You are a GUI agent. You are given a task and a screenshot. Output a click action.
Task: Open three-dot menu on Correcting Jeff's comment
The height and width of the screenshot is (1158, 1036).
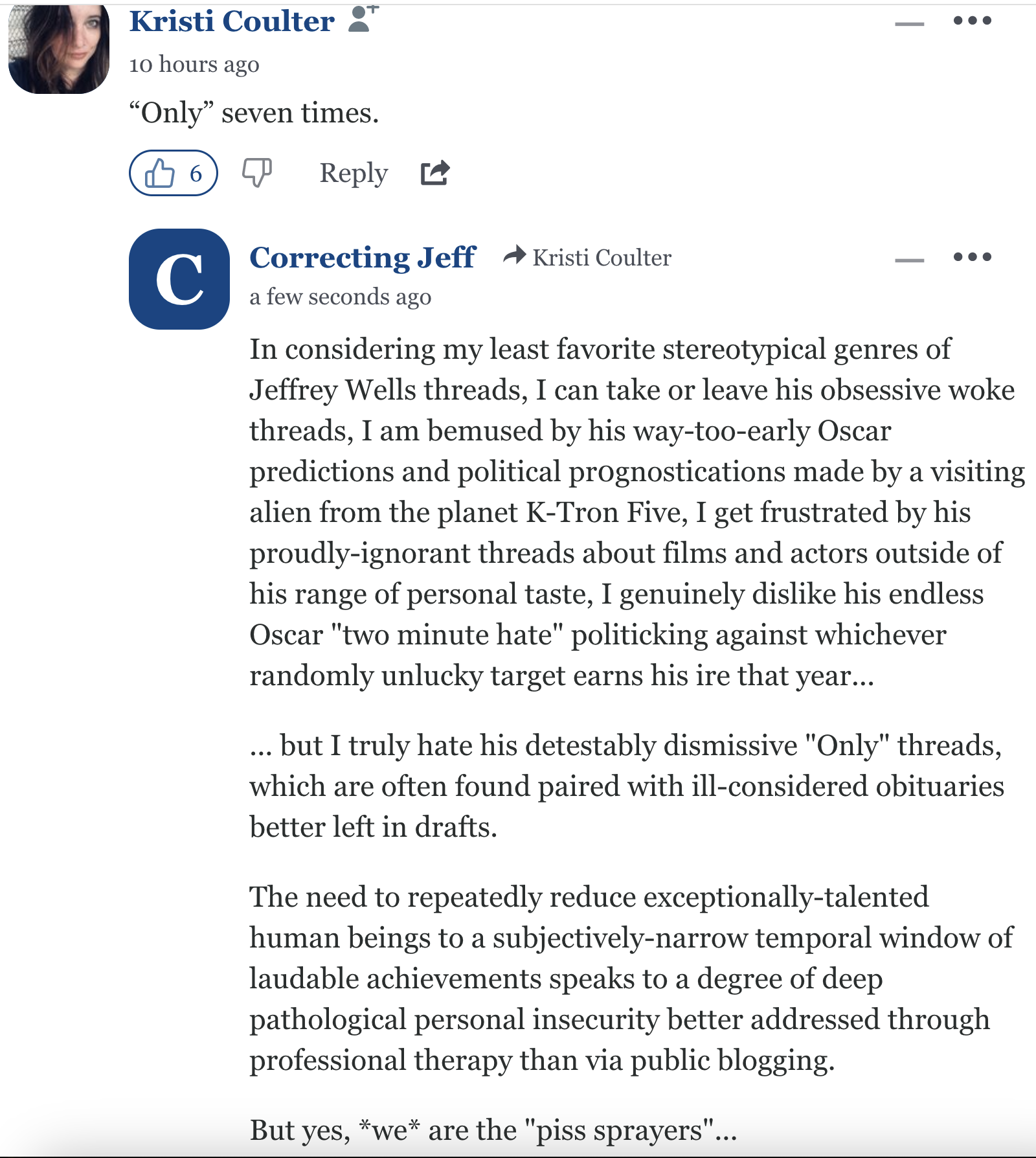(x=972, y=257)
